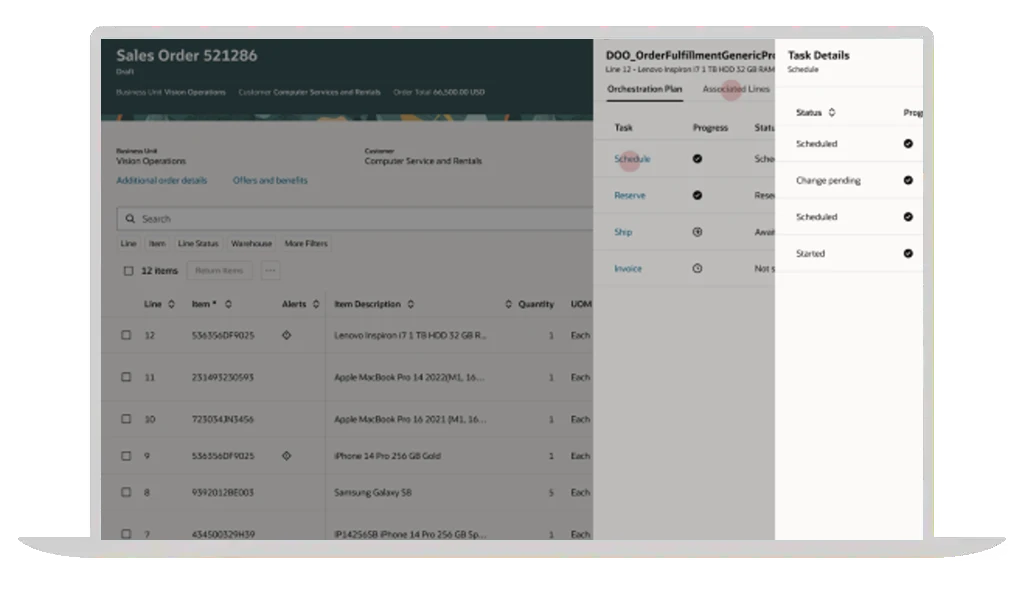Toggle the select-all 12 items checkbox
1024x600 pixels.
(x=128, y=271)
